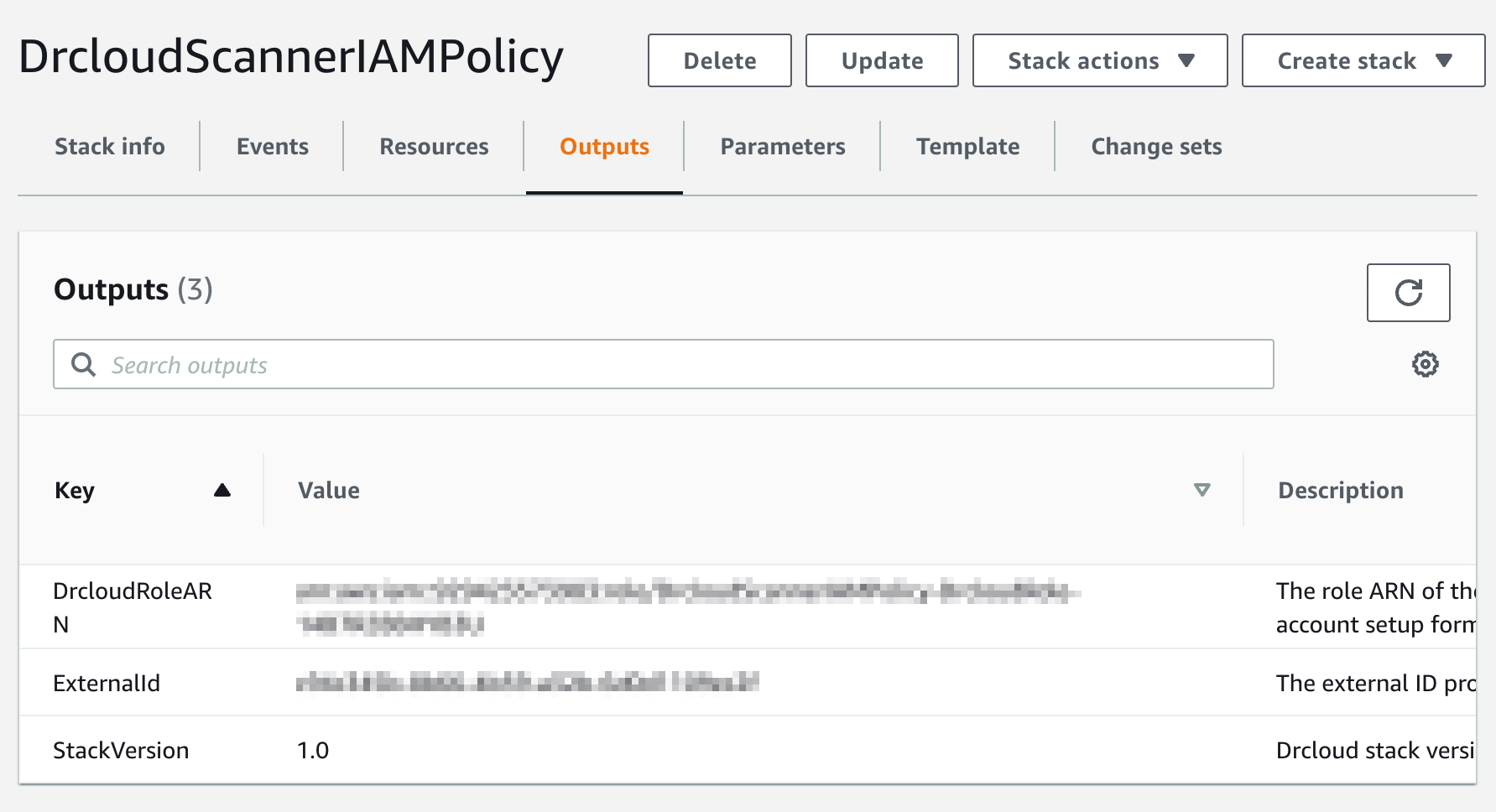Sort by Key ascending arrow

point(222,490)
